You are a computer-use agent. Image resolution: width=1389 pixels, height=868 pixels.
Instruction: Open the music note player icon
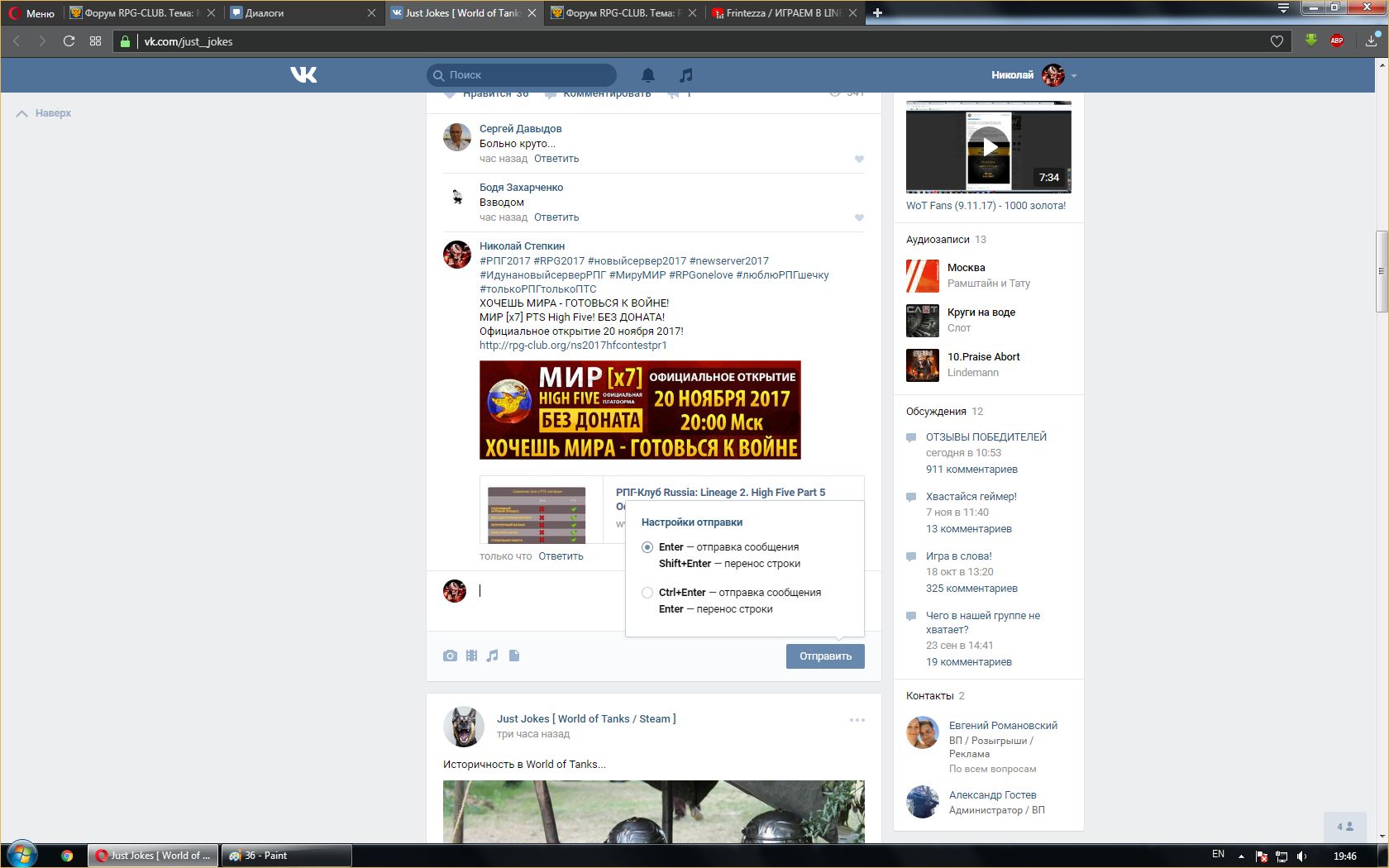click(685, 75)
